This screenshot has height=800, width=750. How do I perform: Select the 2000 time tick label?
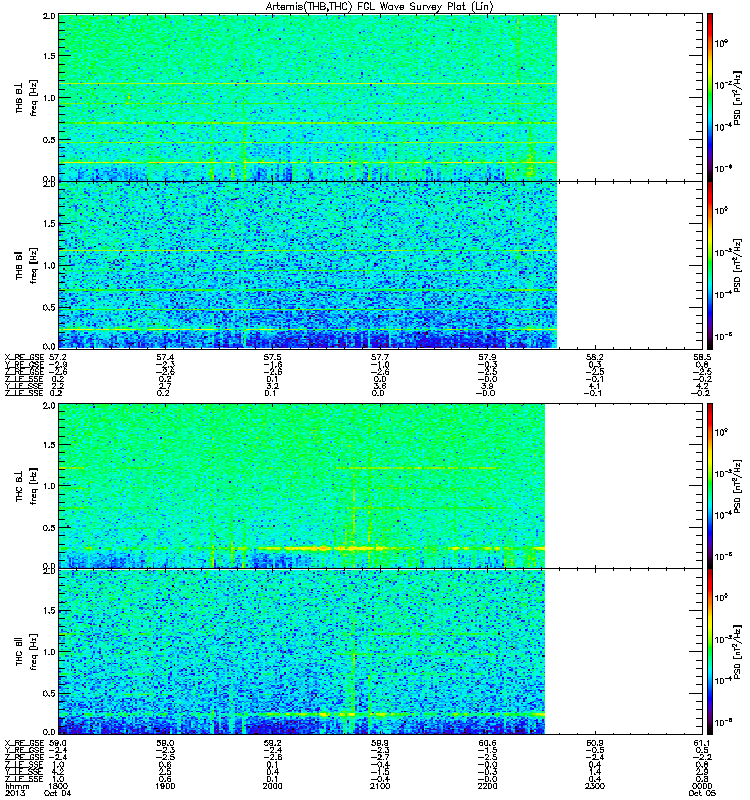(x=272, y=786)
